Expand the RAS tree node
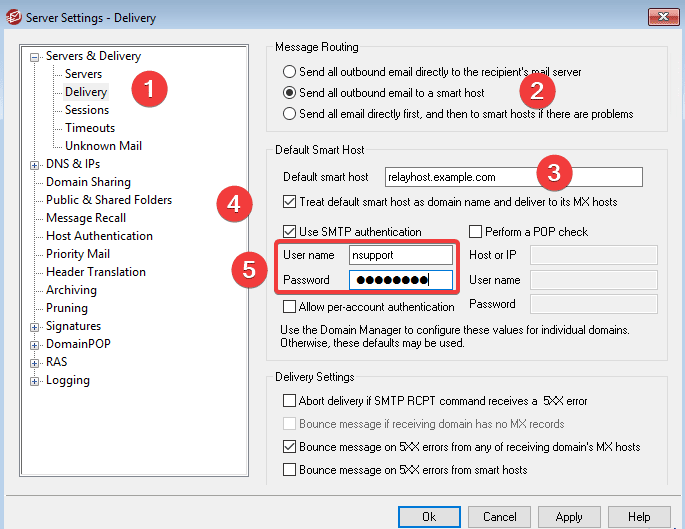The width and height of the screenshot is (685, 529). (34, 363)
